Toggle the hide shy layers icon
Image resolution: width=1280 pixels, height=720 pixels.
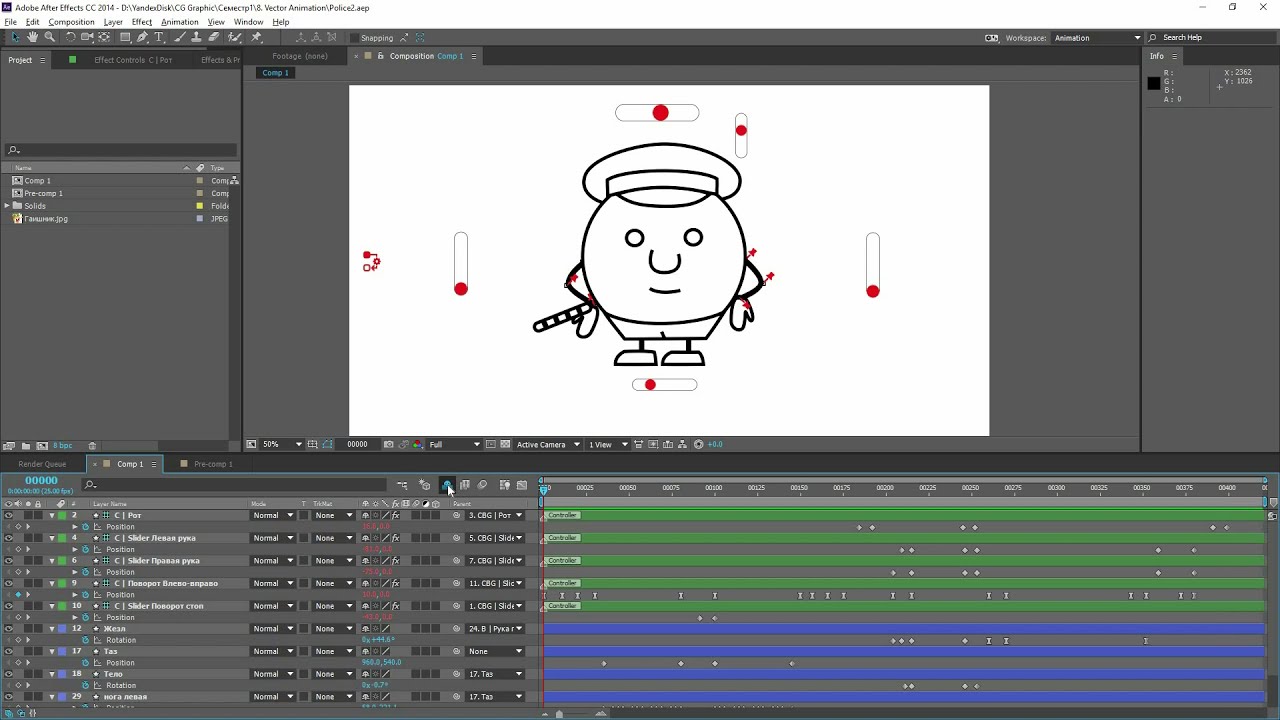[x=446, y=485]
